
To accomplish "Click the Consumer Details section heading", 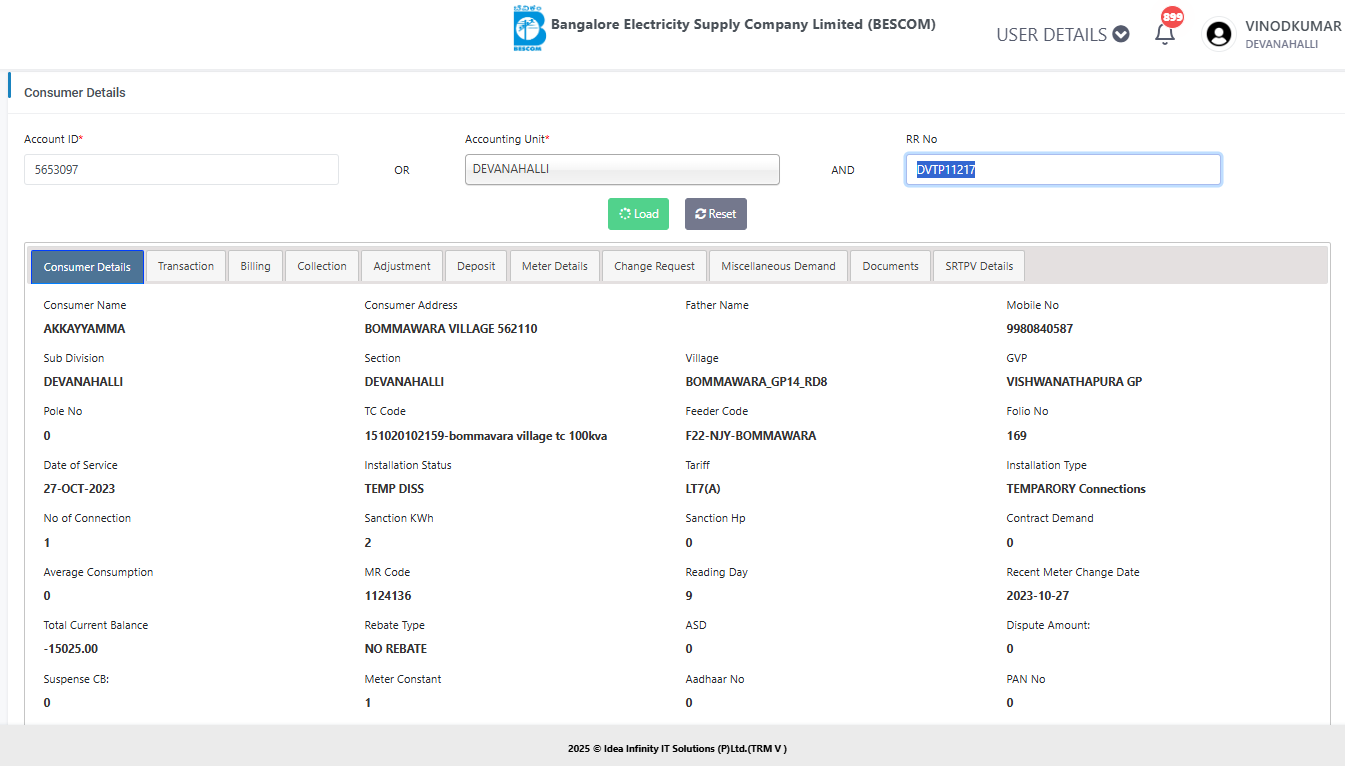I will coord(75,92).
